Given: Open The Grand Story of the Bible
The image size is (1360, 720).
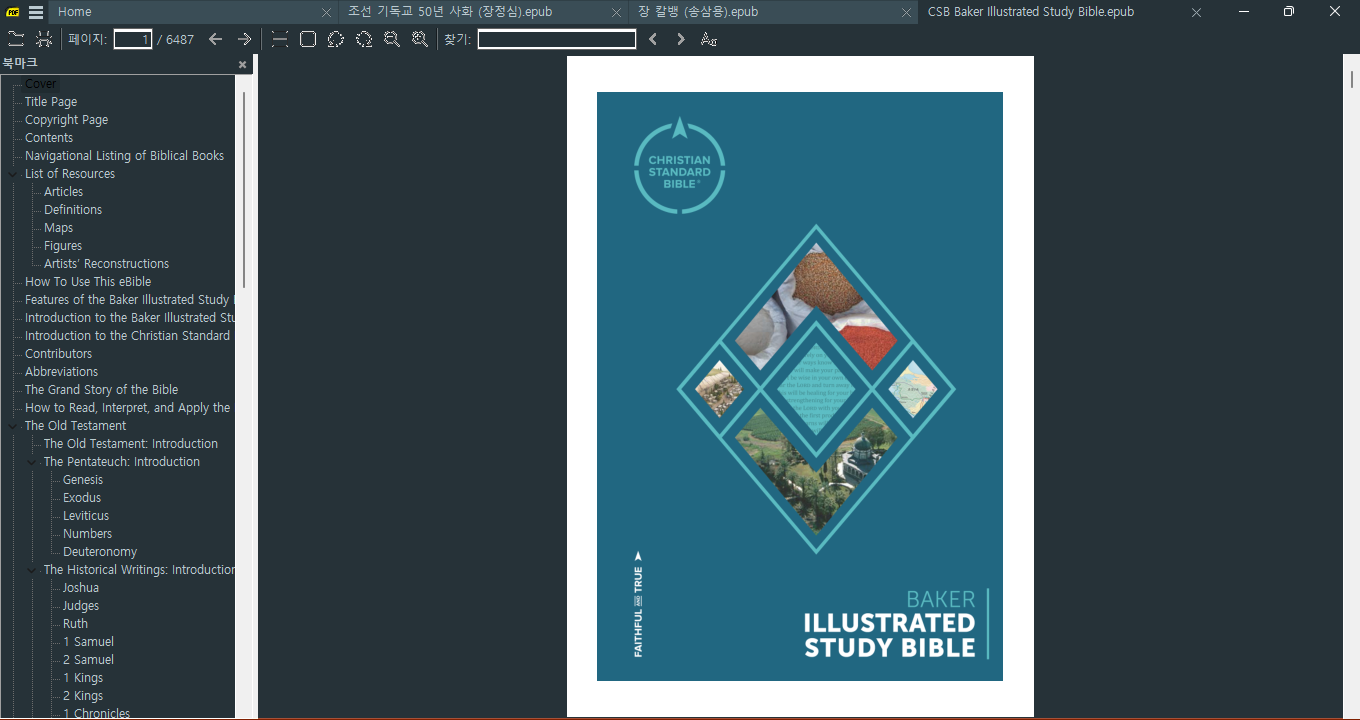Looking at the screenshot, I should [x=101, y=390].
